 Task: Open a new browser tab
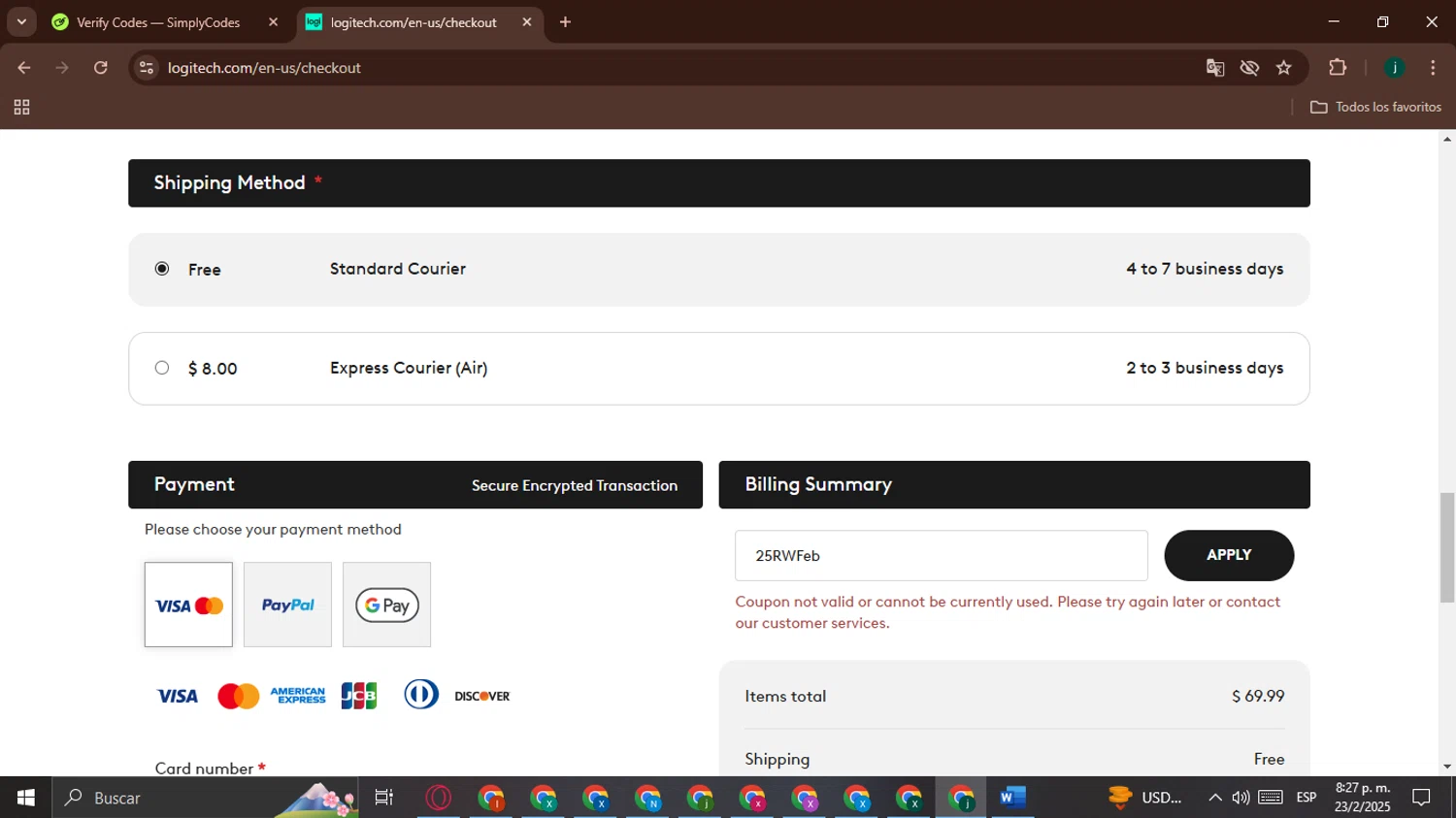tap(565, 22)
